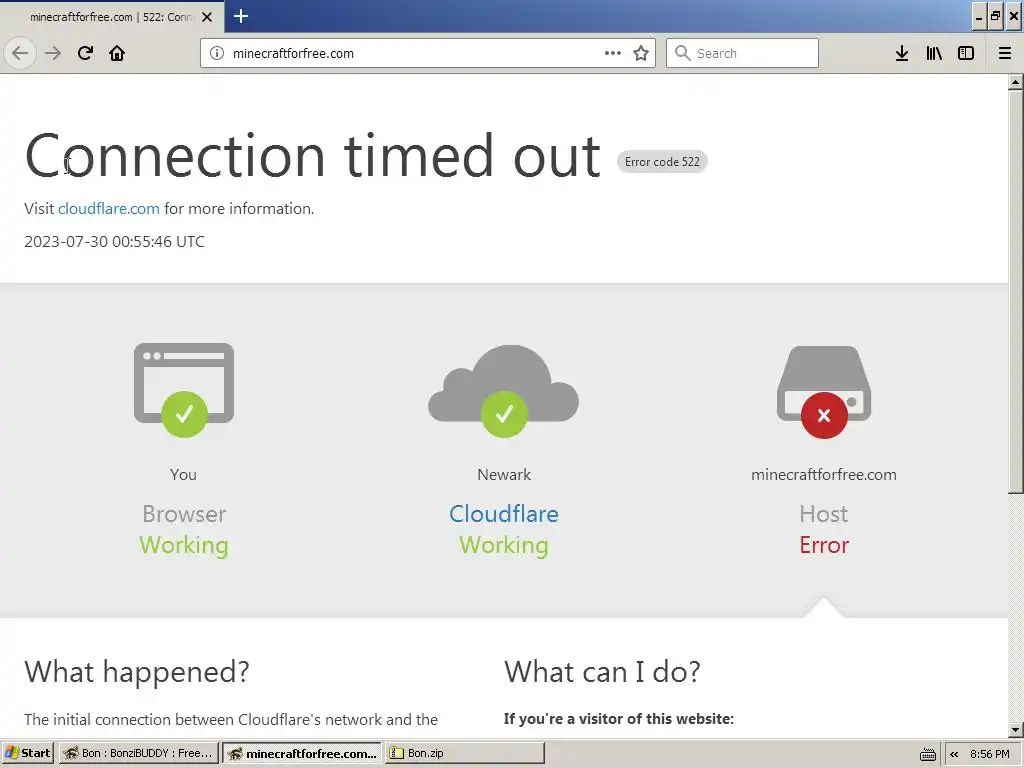Viewport: 1024px width, 768px height.
Task: Go back to the previous page
Action: coord(20,53)
